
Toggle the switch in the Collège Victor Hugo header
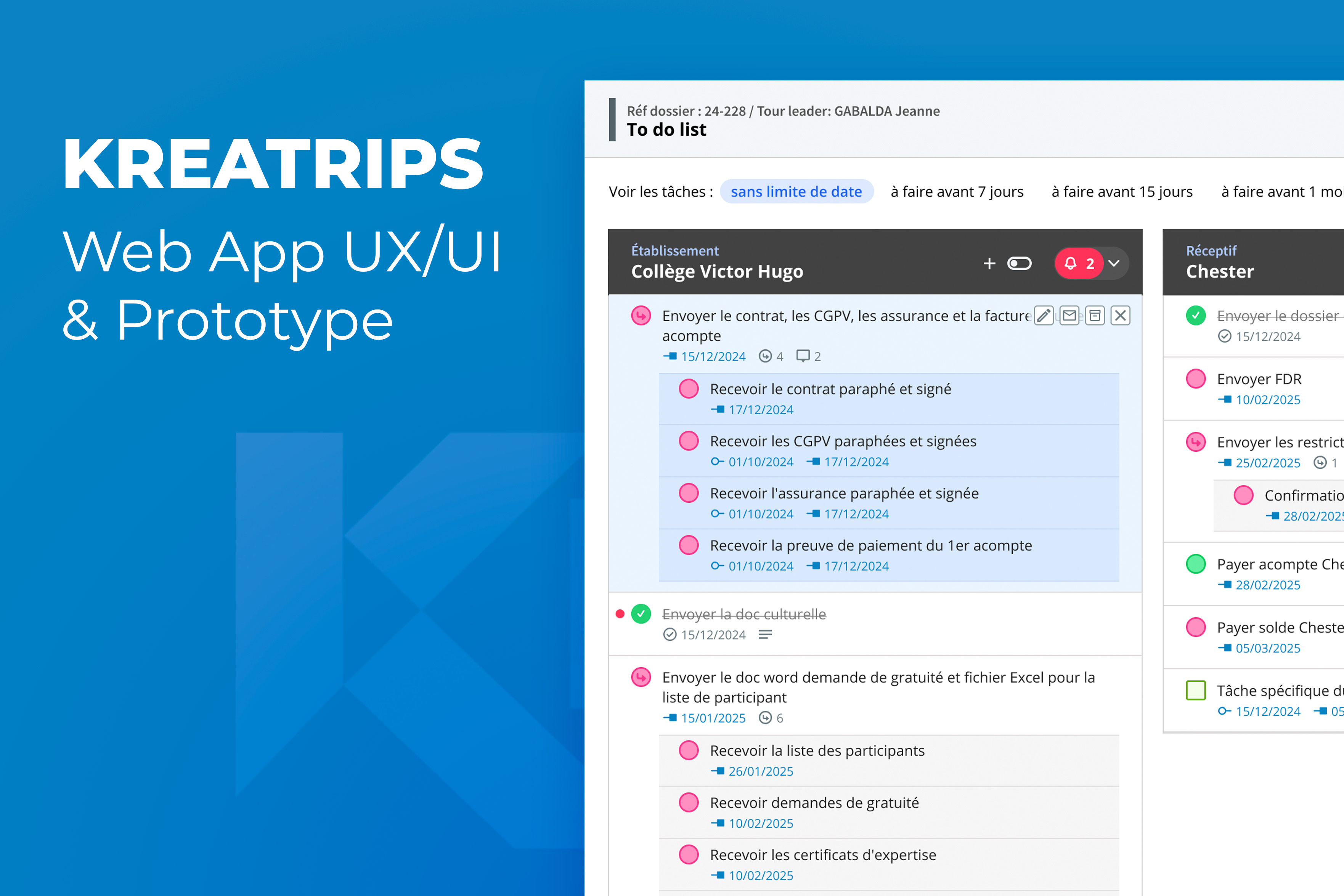point(1019,263)
